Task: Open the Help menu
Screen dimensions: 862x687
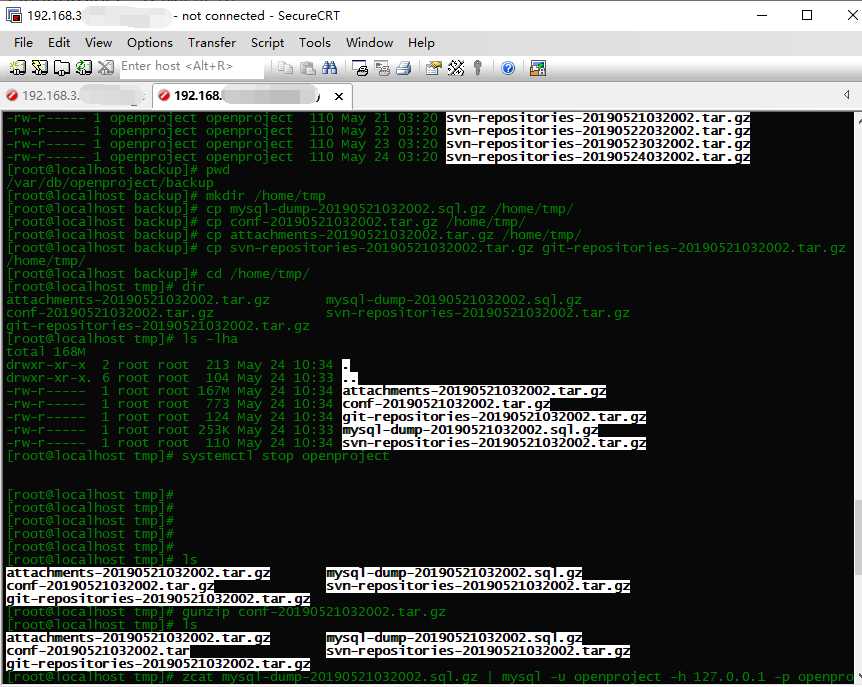Action: click(x=421, y=42)
